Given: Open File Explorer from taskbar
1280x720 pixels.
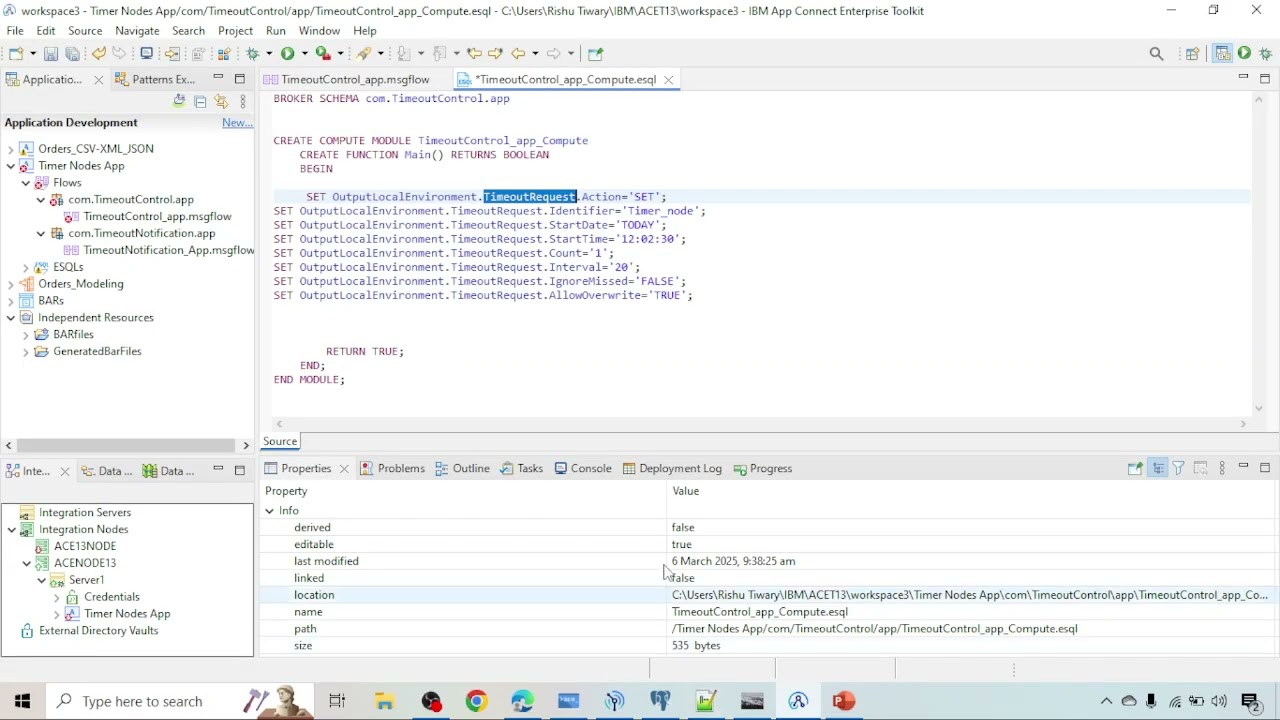Looking at the screenshot, I should click(384, 701).
